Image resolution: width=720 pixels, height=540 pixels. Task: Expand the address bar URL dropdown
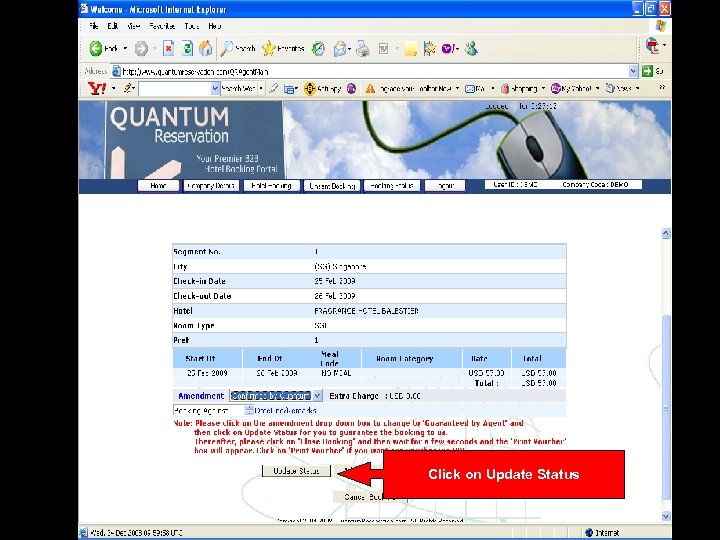click(x=633, y=71)
